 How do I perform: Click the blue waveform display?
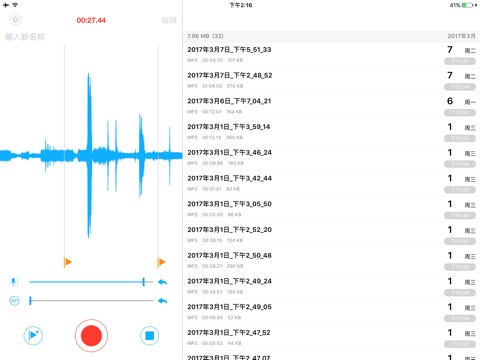coord(91,155)
